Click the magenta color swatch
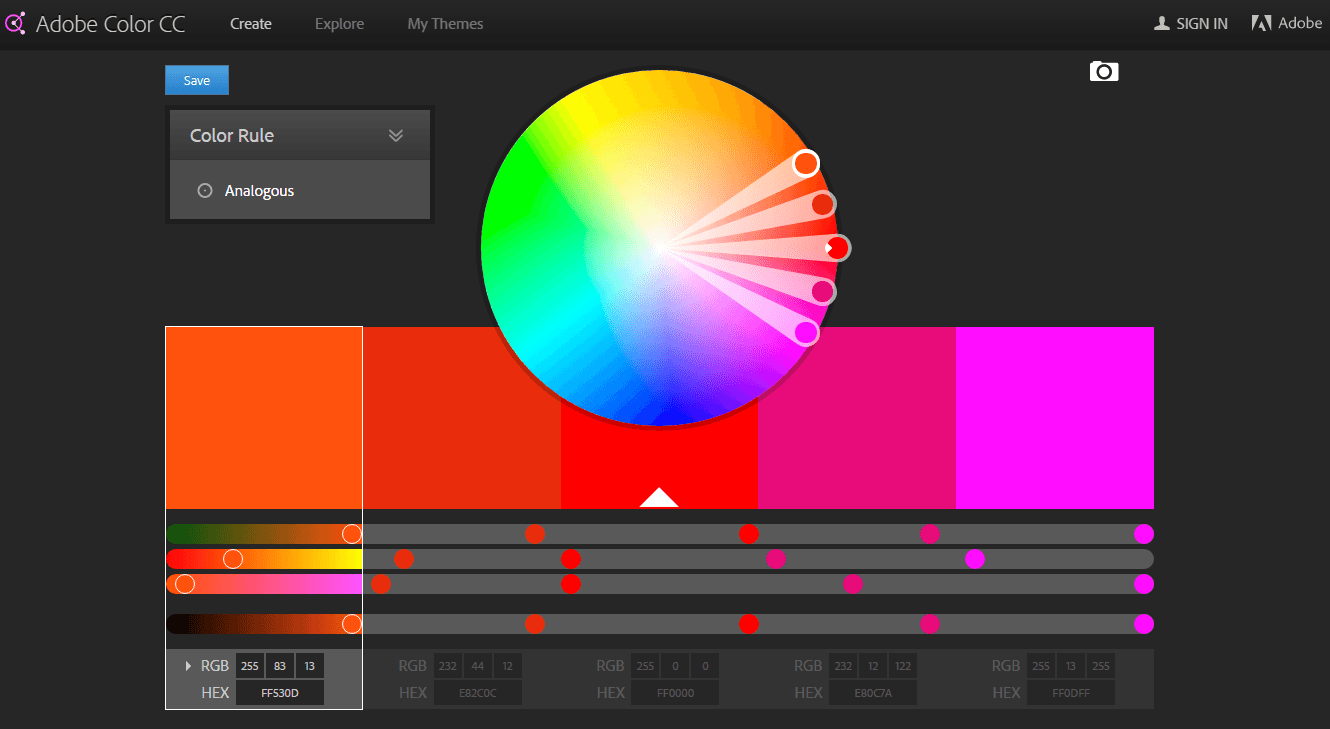Image resolution: width=1330 pixels, height=729 pixels. [1054, 418]
